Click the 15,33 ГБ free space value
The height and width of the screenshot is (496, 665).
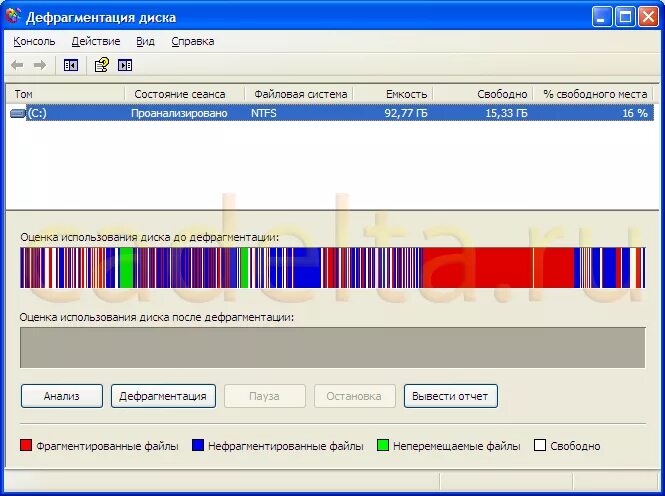click(x=506, y=113)
